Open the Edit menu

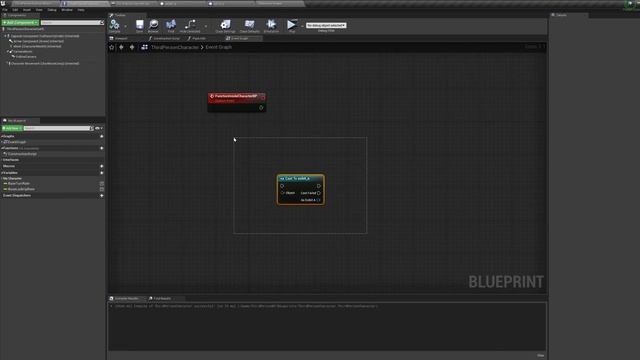[x=15, y=9]
